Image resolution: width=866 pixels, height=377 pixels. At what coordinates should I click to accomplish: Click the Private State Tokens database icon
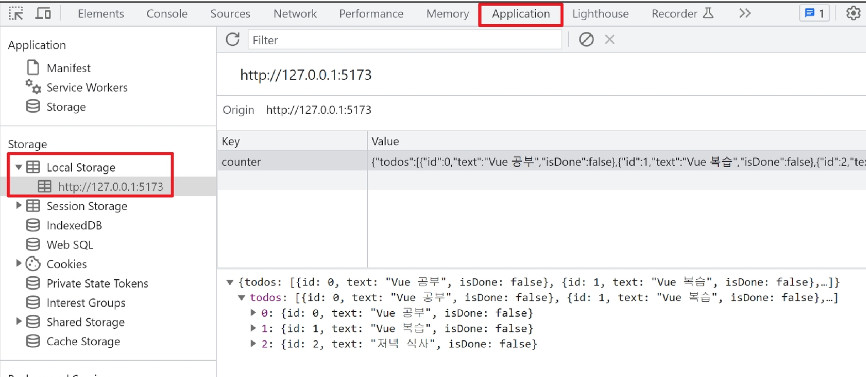33,283
